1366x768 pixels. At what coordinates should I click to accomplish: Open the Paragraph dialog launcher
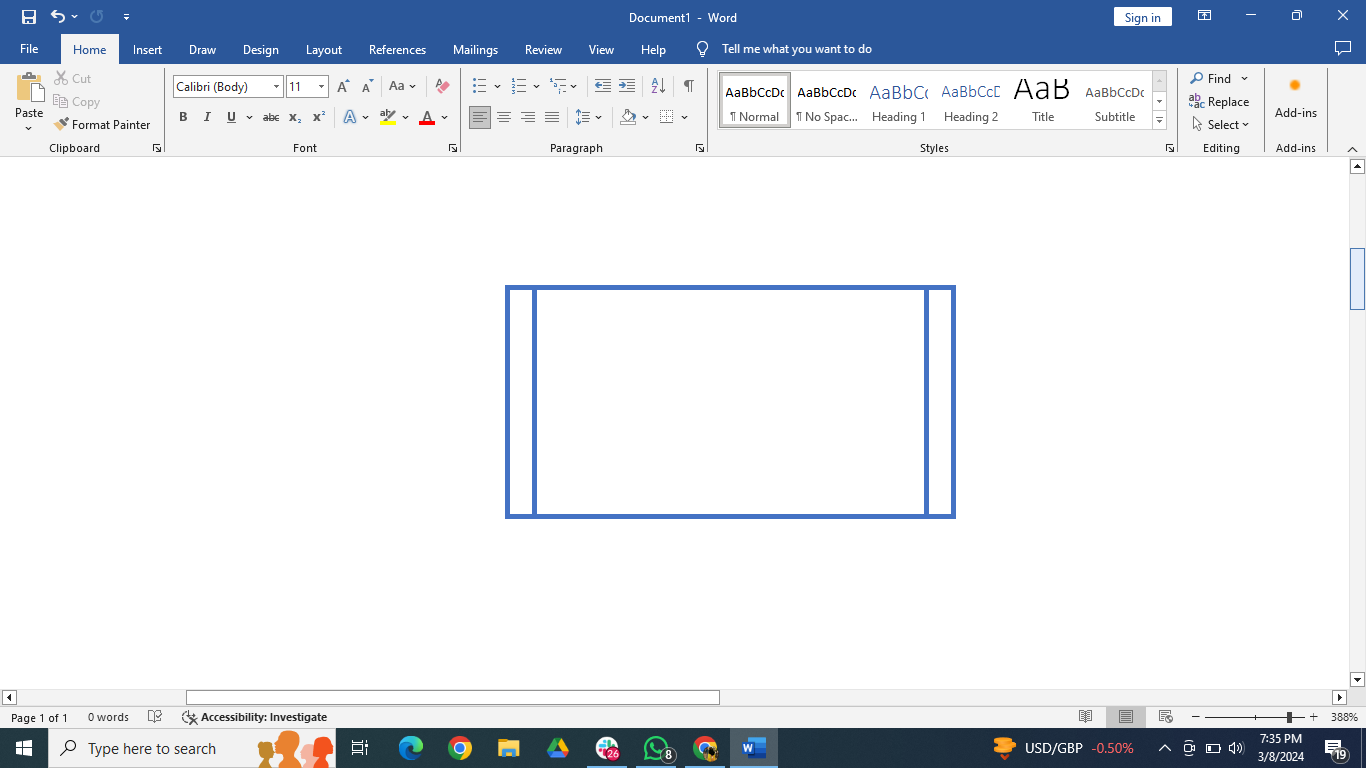pyautogui.click(x=700, y=148)
